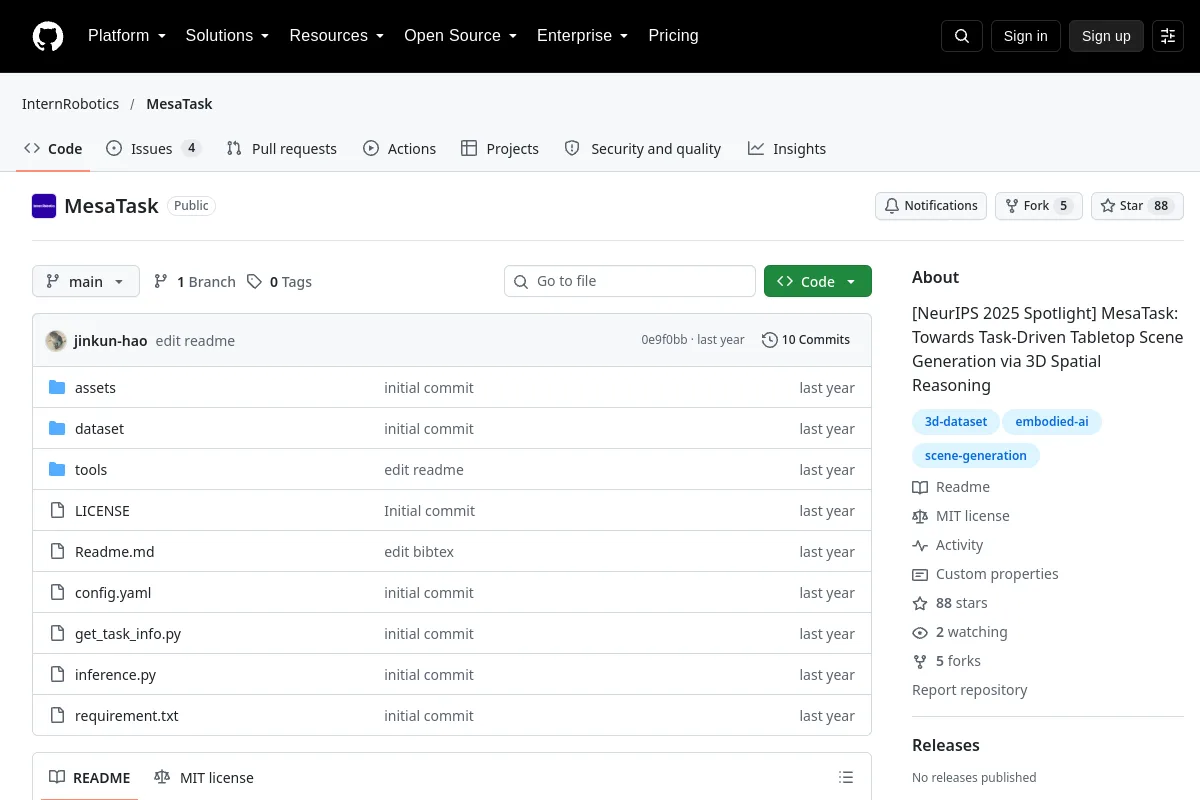
Task: Click the GitHub logo icon
Action: click(48, 36)
